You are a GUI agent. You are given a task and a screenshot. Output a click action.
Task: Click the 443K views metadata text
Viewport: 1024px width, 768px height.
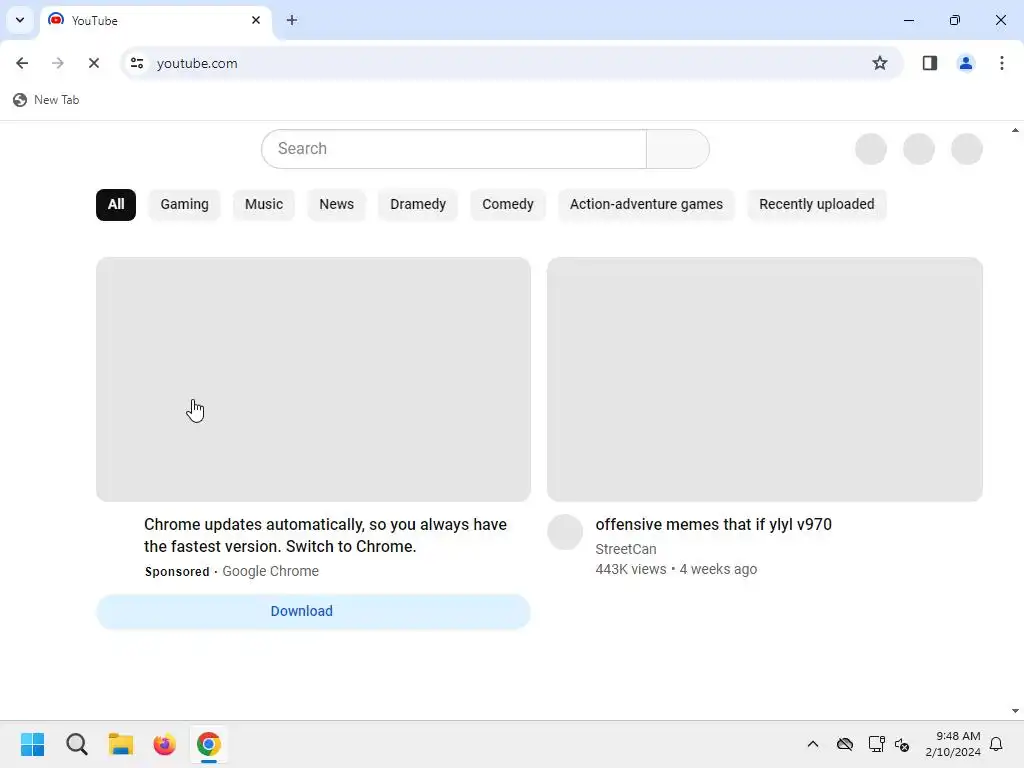point(630,569)
